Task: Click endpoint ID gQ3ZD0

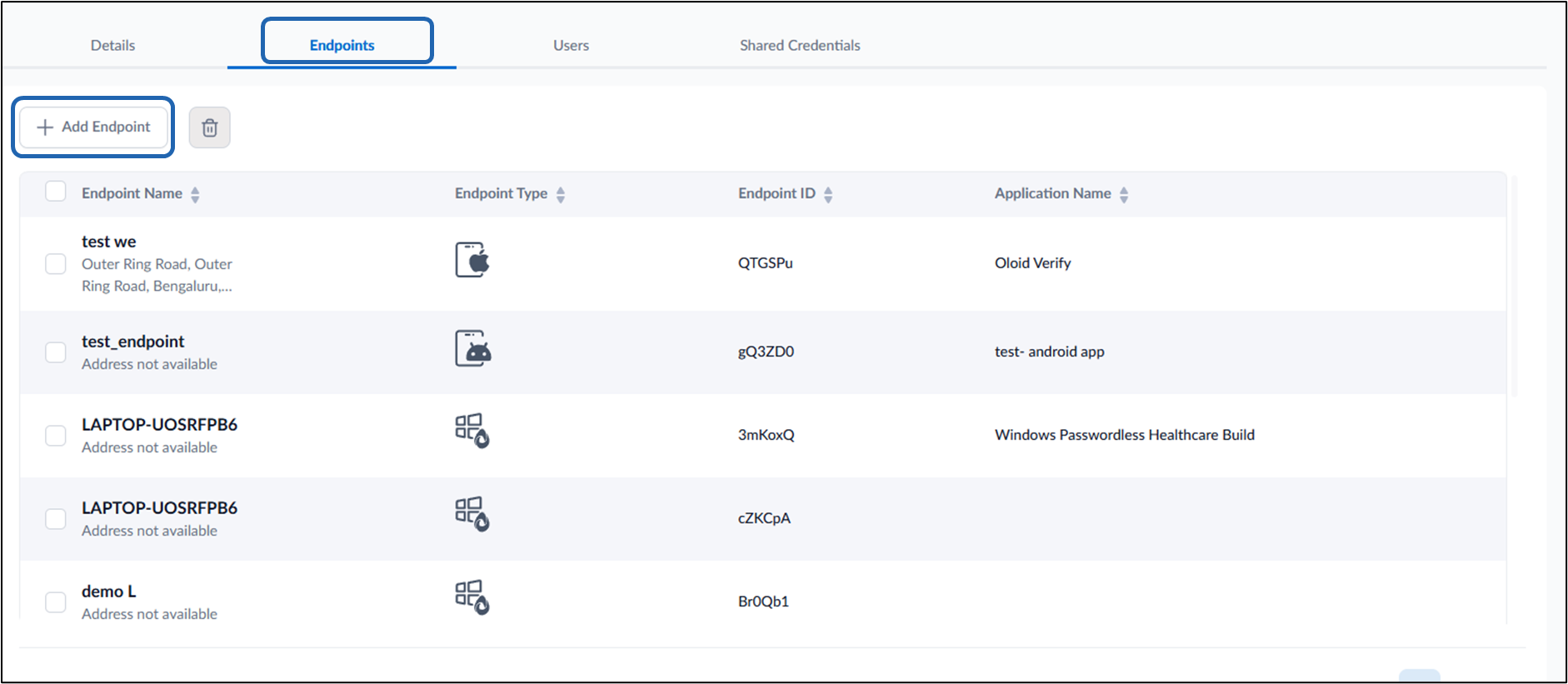Action: pyautogui.click(x=766, y=352)
